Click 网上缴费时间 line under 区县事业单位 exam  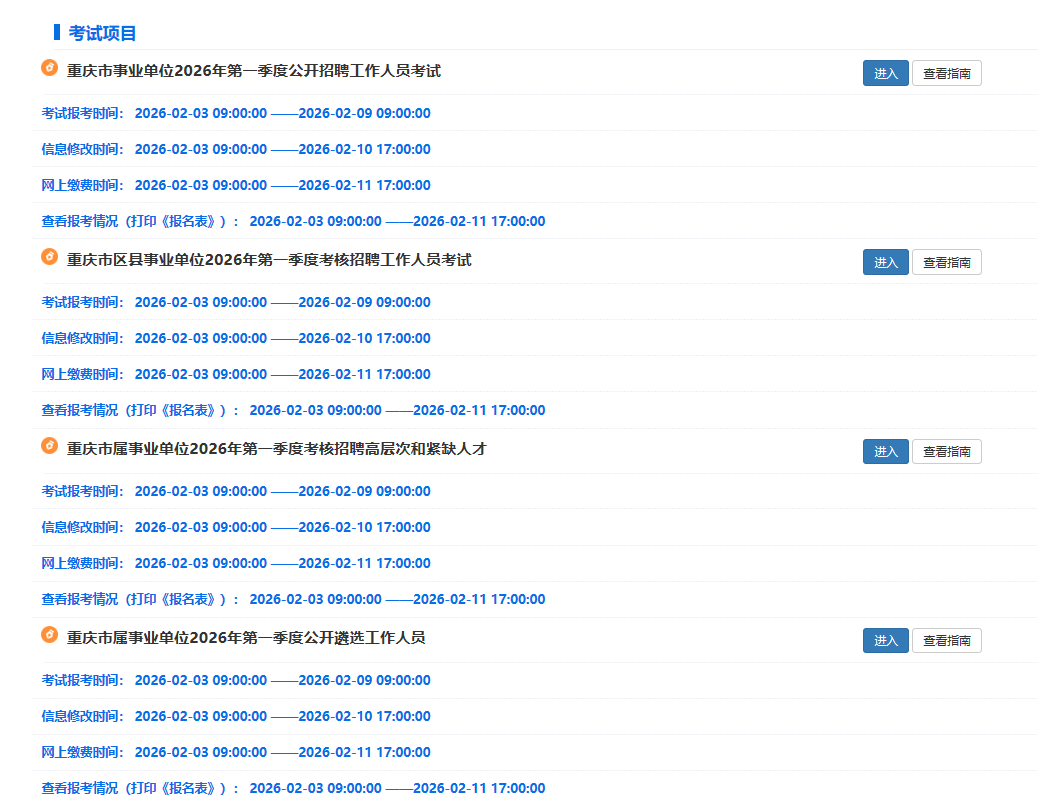tap(236, 374)
